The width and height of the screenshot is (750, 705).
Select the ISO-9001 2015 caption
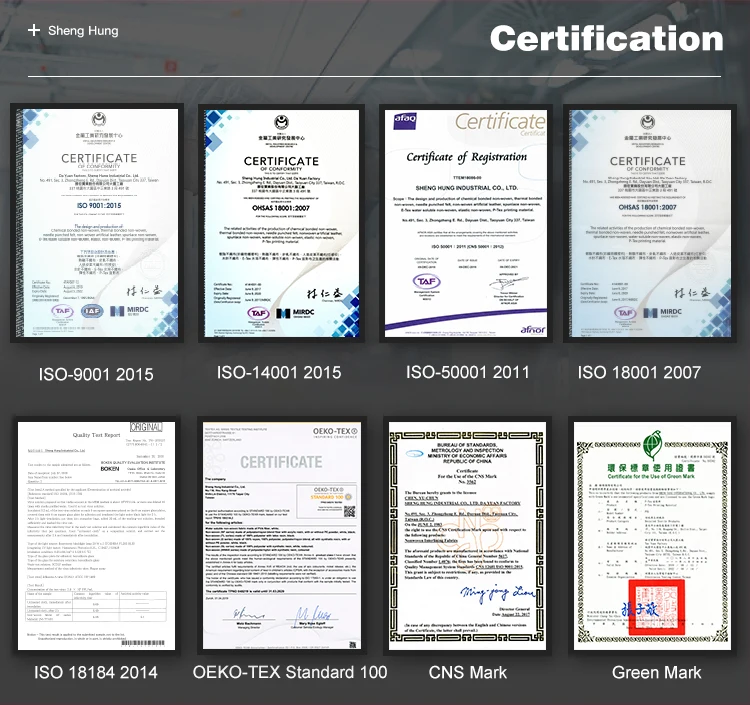96,374
